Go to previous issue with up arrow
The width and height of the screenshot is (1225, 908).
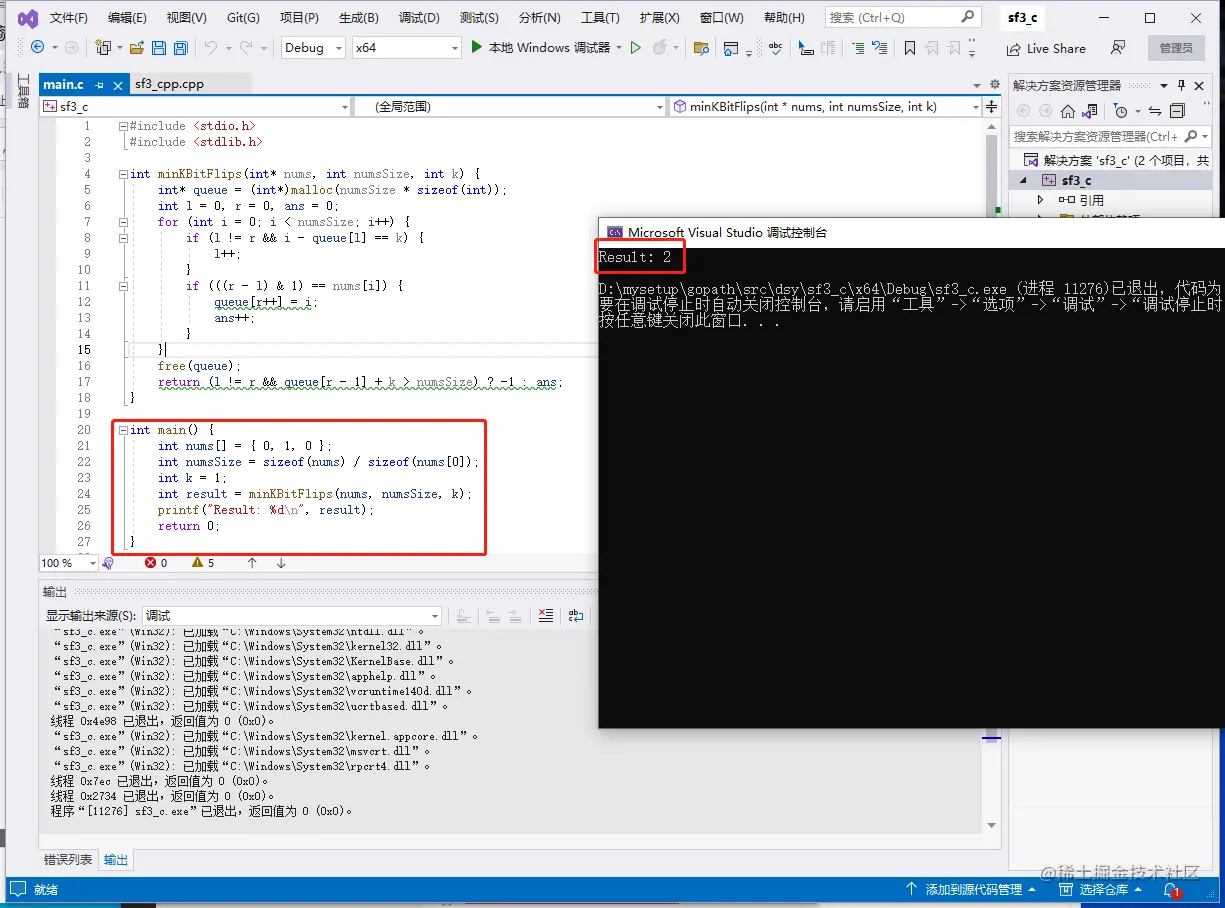click(x=252, y=563)
